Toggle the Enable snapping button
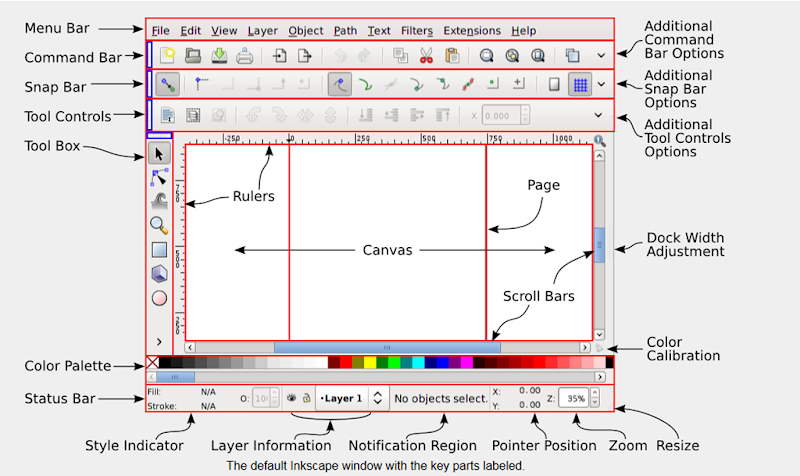Image resolution: width=800 pixels, height=476 pixels. pyautogui.click(x=168, y=85)
